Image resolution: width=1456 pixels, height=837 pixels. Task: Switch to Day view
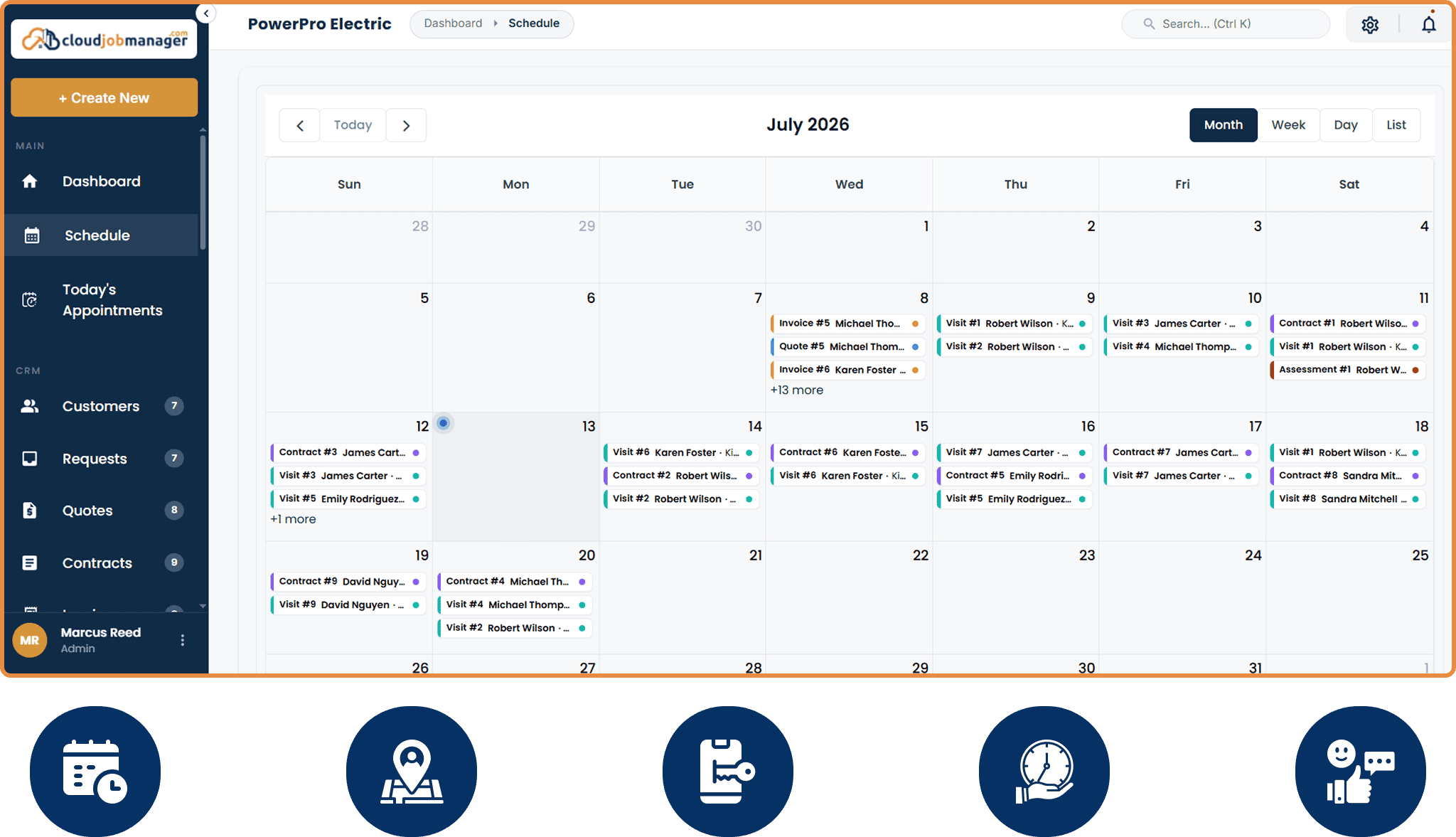click(x=1346, y=125)
